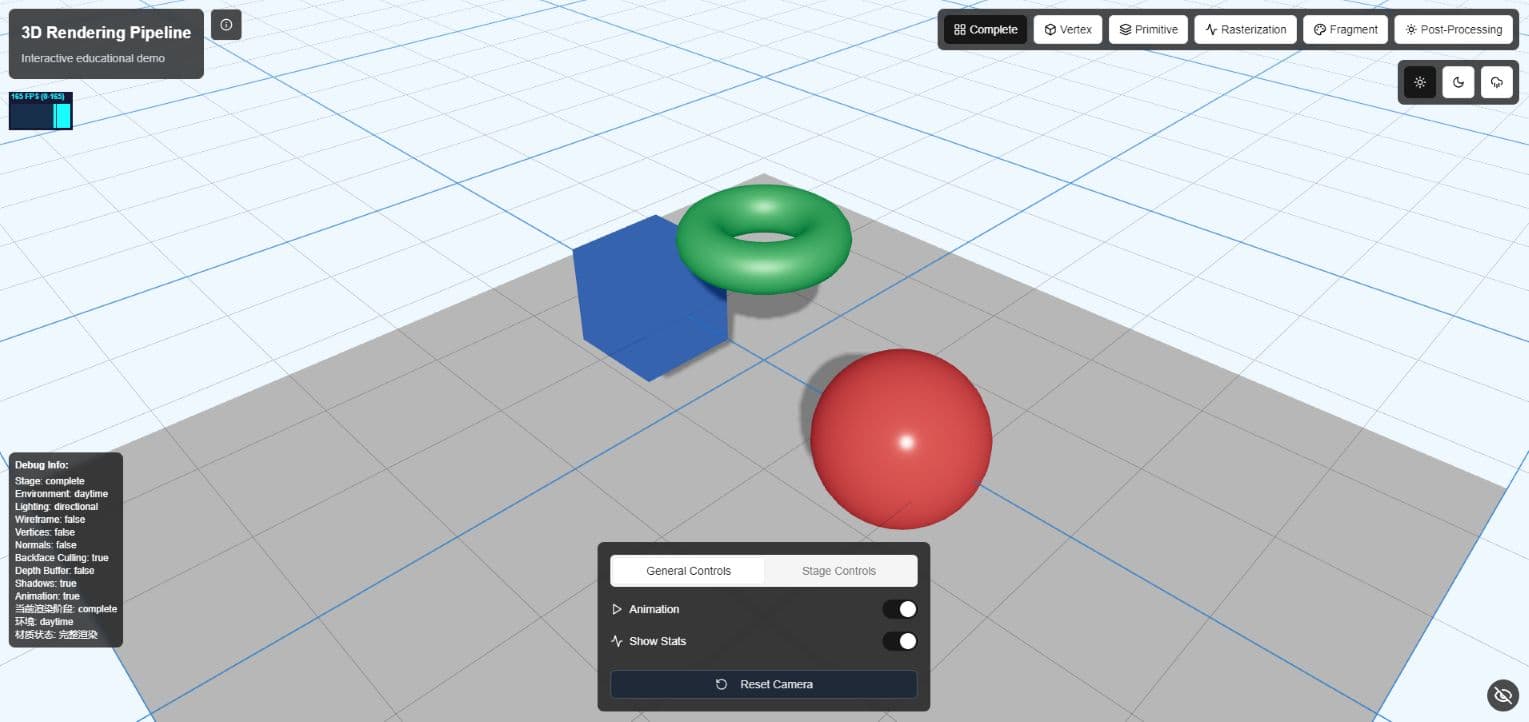
Task: Click the Debug Info panel
Action: pos(65,550)
